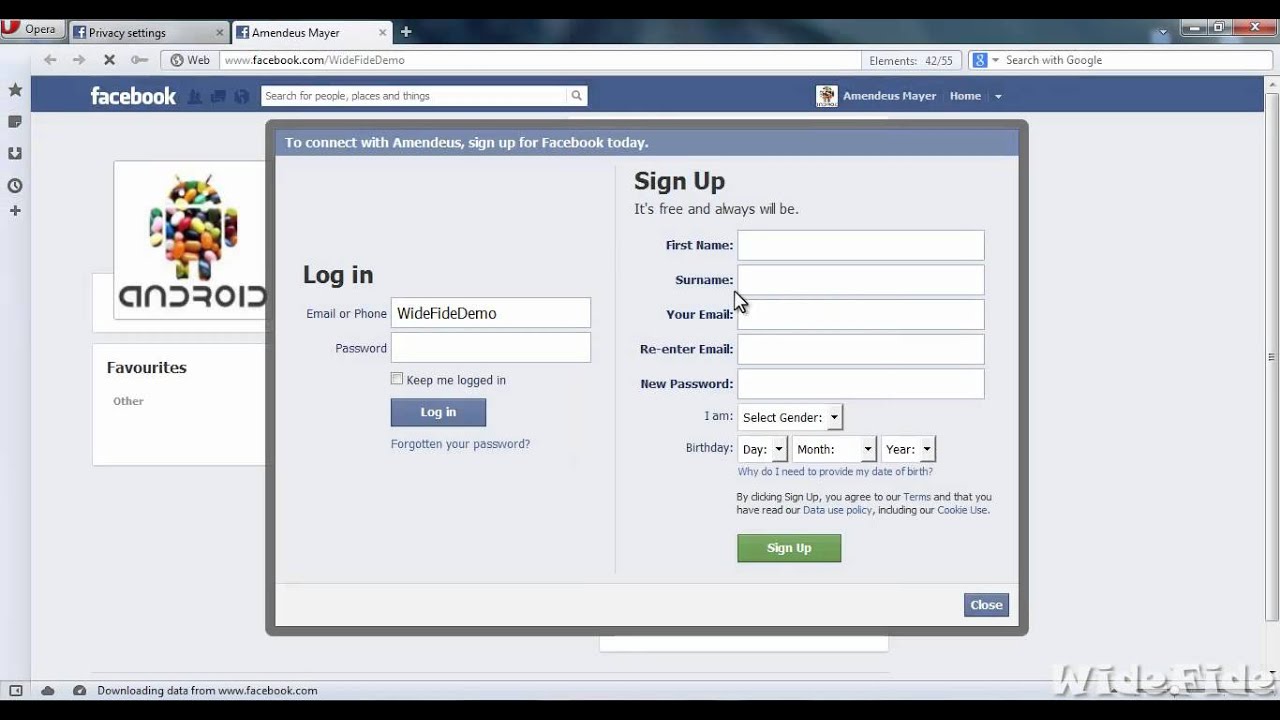
Task: Open the downloads panel in Opera sidebar
Action: (x=15, y=153)
